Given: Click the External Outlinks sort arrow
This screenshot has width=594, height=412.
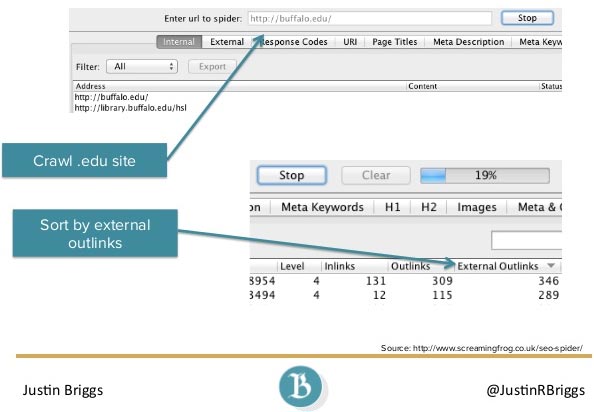Looking at the screenshot, I should 551,266.
